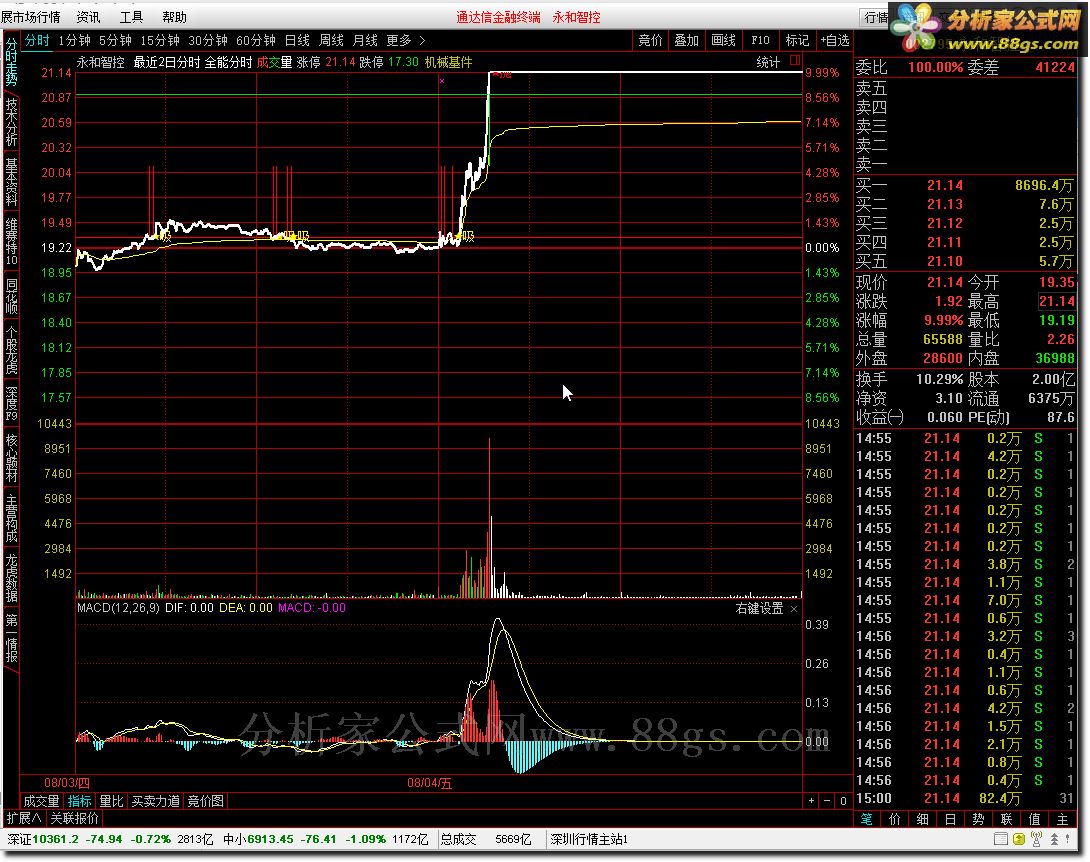The image size is (1090, 862).
Task: Select the 5分钟 period tab
Action: [x=115, y=40]
